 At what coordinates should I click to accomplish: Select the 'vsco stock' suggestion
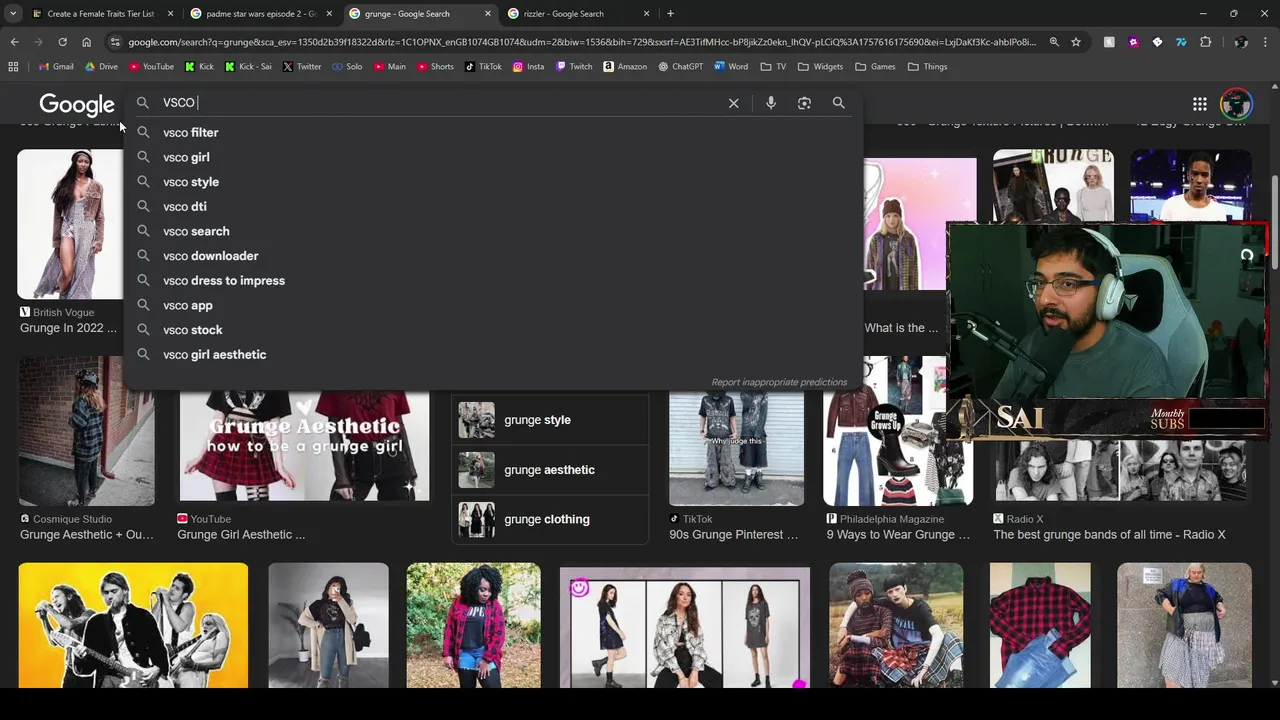pos(492,330)
